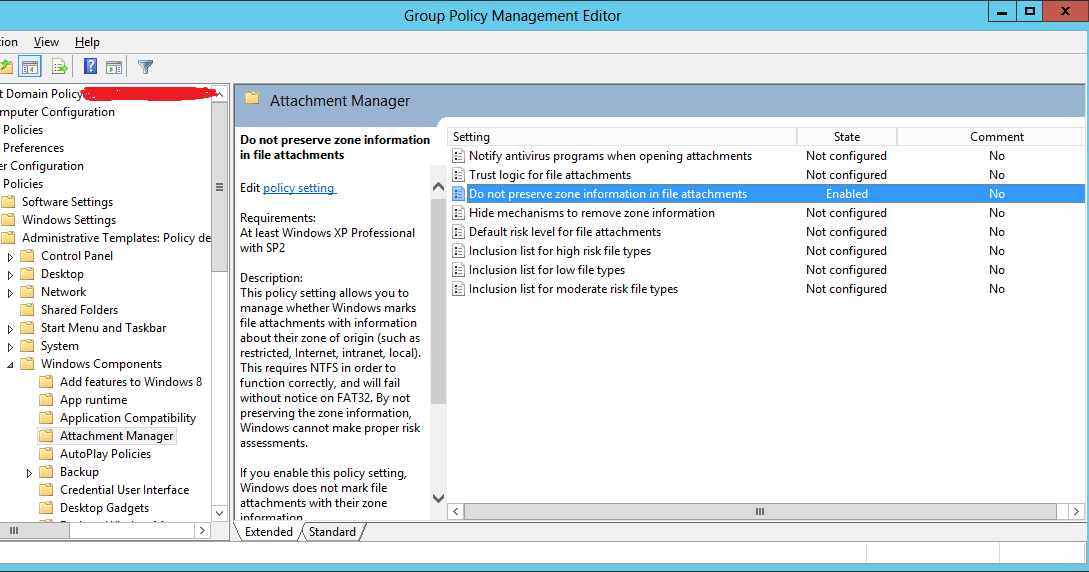
Task: Sort by the State column header
Action: [847, 137]
